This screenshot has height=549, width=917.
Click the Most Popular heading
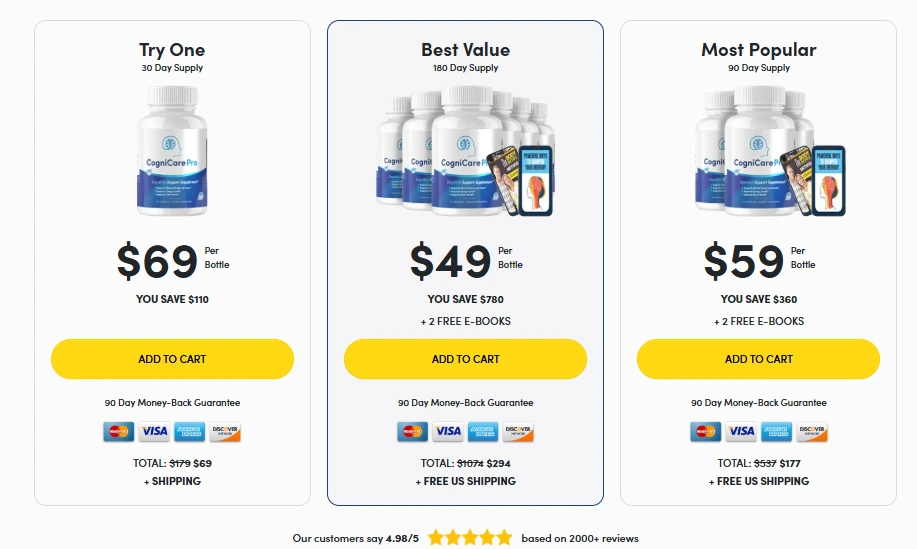pos(758,49)
